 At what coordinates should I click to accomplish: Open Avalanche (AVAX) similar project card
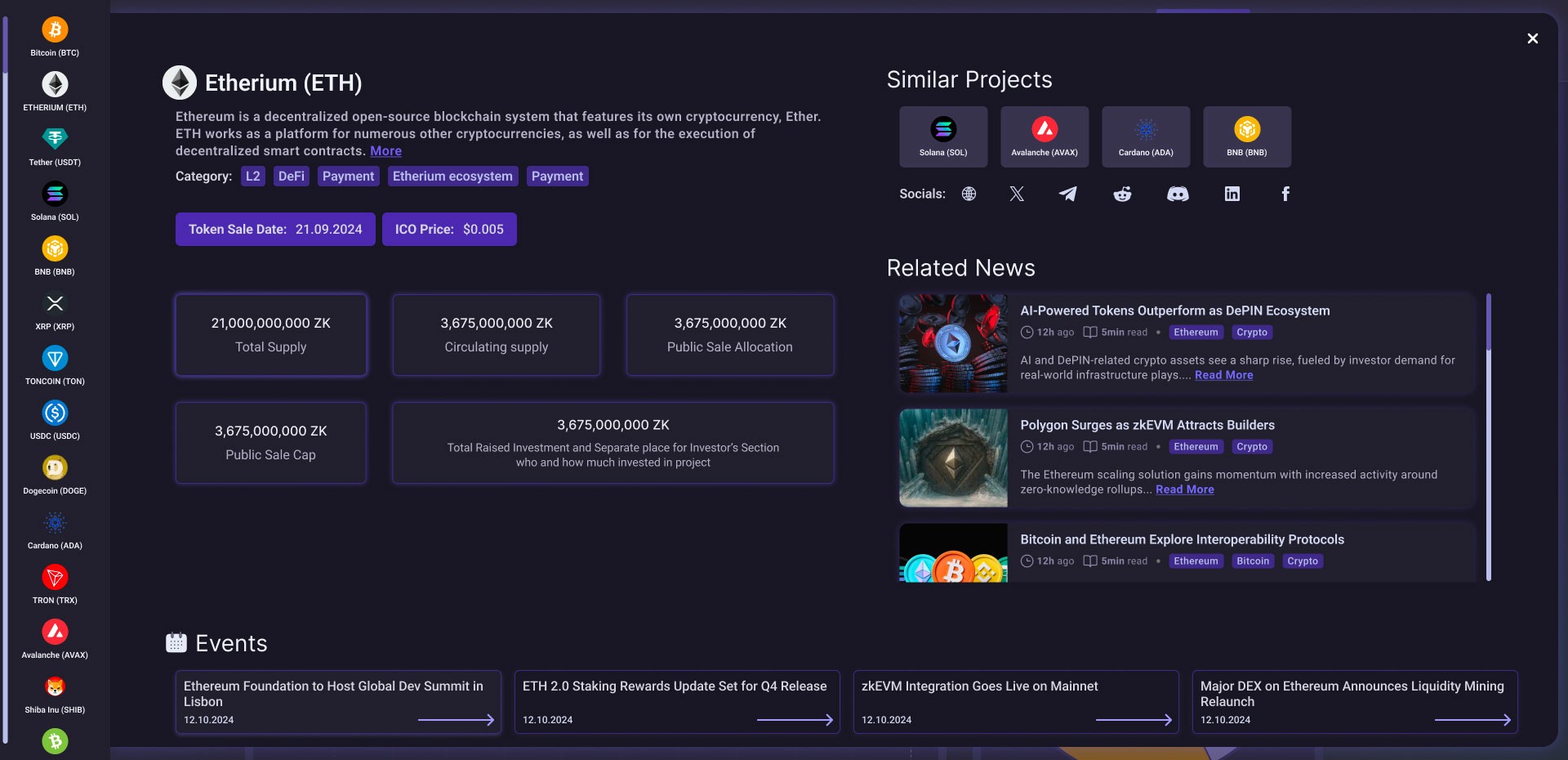point(1045,136)
